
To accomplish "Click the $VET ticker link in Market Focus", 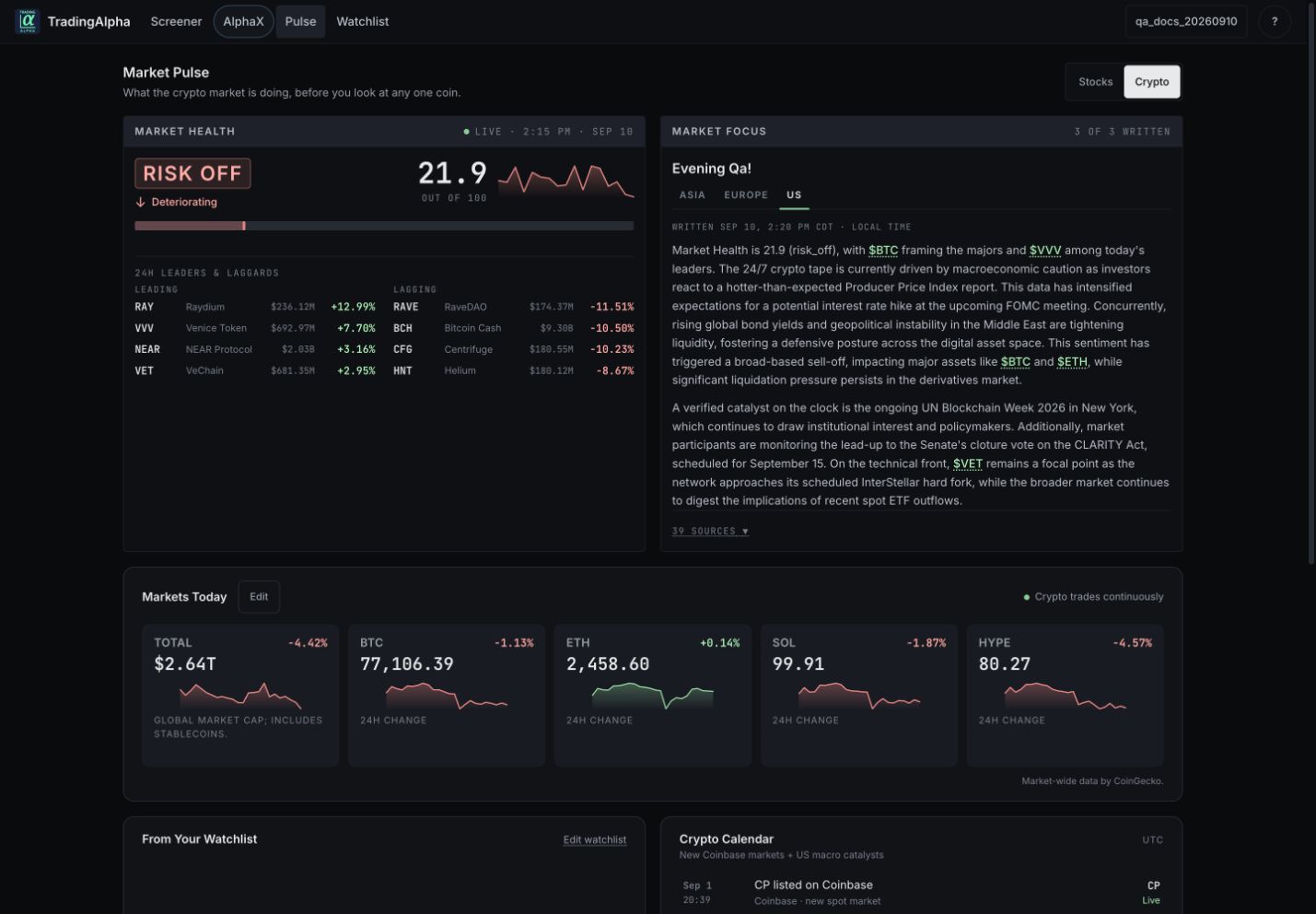I will click(968, 464).
